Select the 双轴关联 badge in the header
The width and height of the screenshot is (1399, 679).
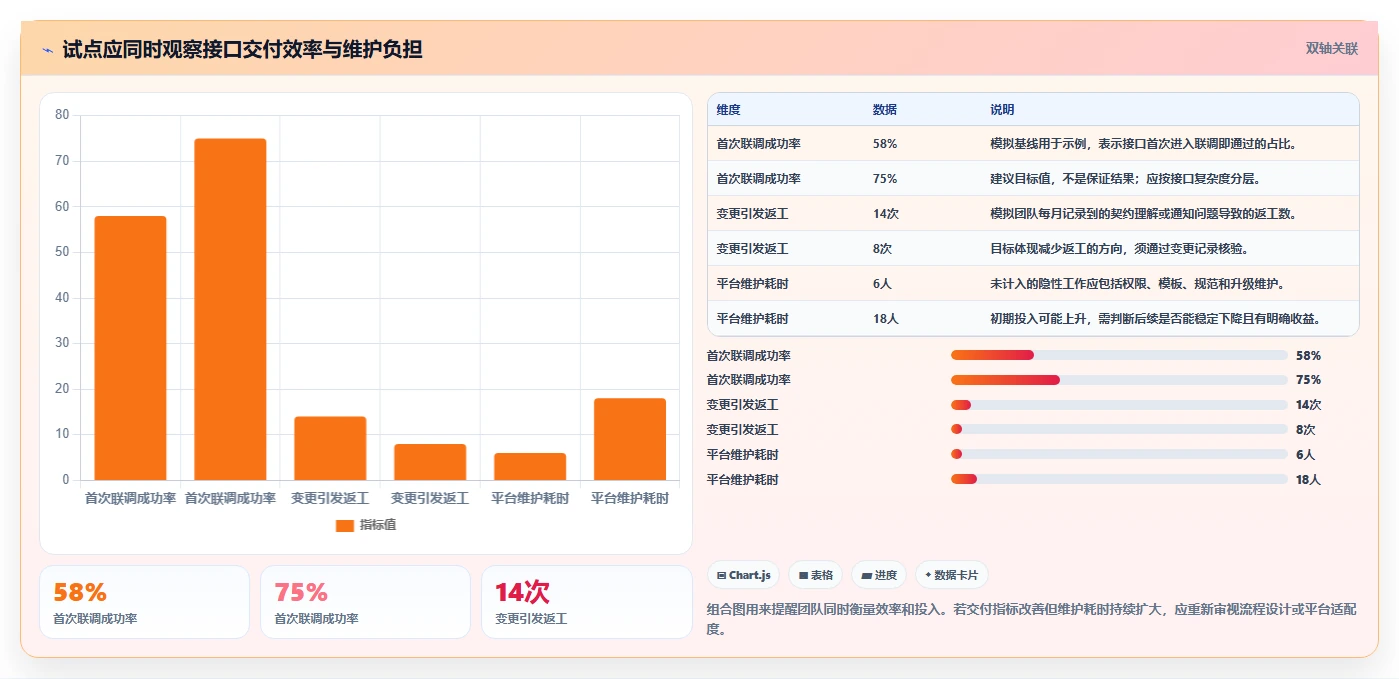point(1331,48)
